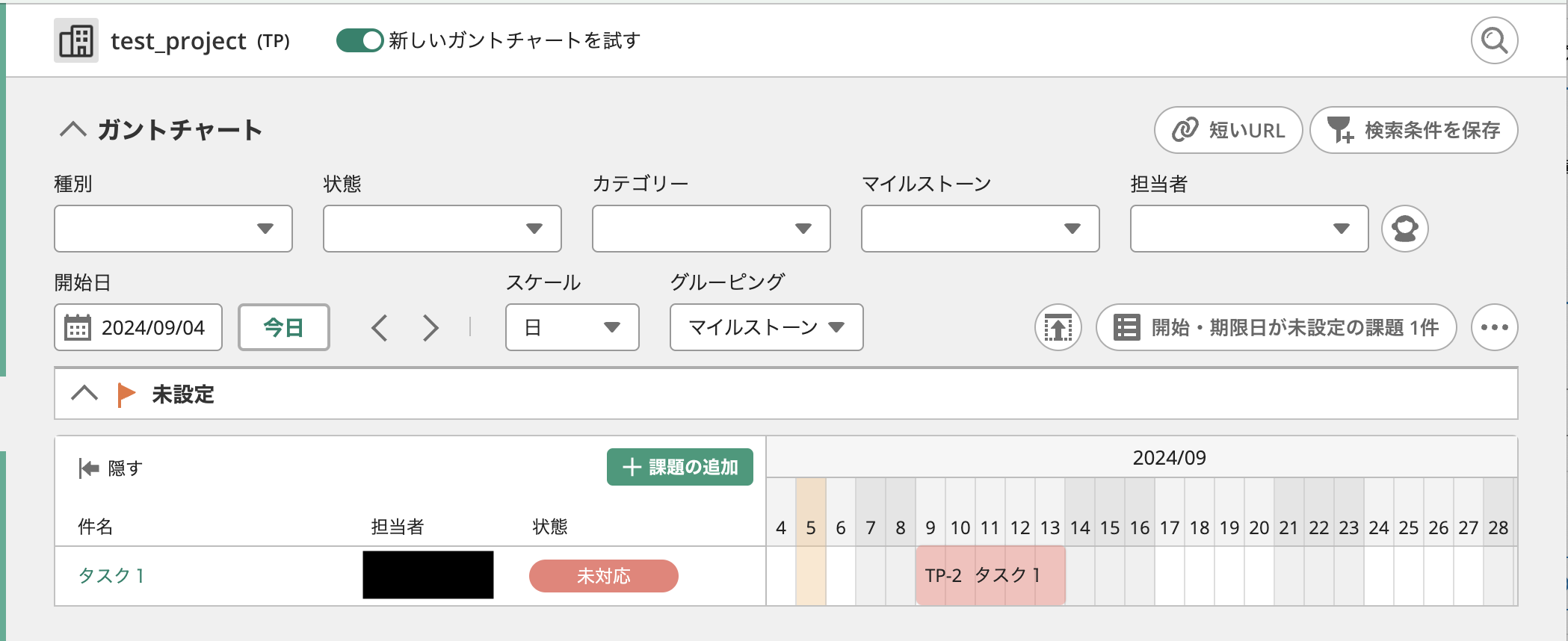Toggle off the new Gantt chart switch
1568x641 pixels.
tap(359, 40)
